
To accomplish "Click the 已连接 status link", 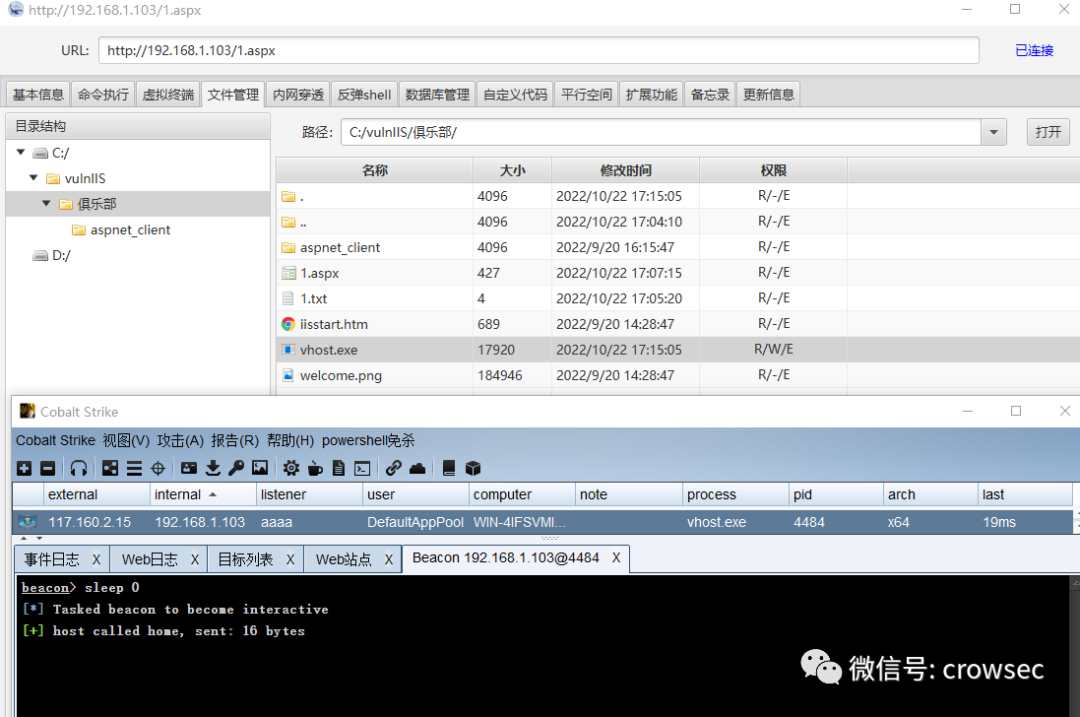I will tap(1034, 50).
